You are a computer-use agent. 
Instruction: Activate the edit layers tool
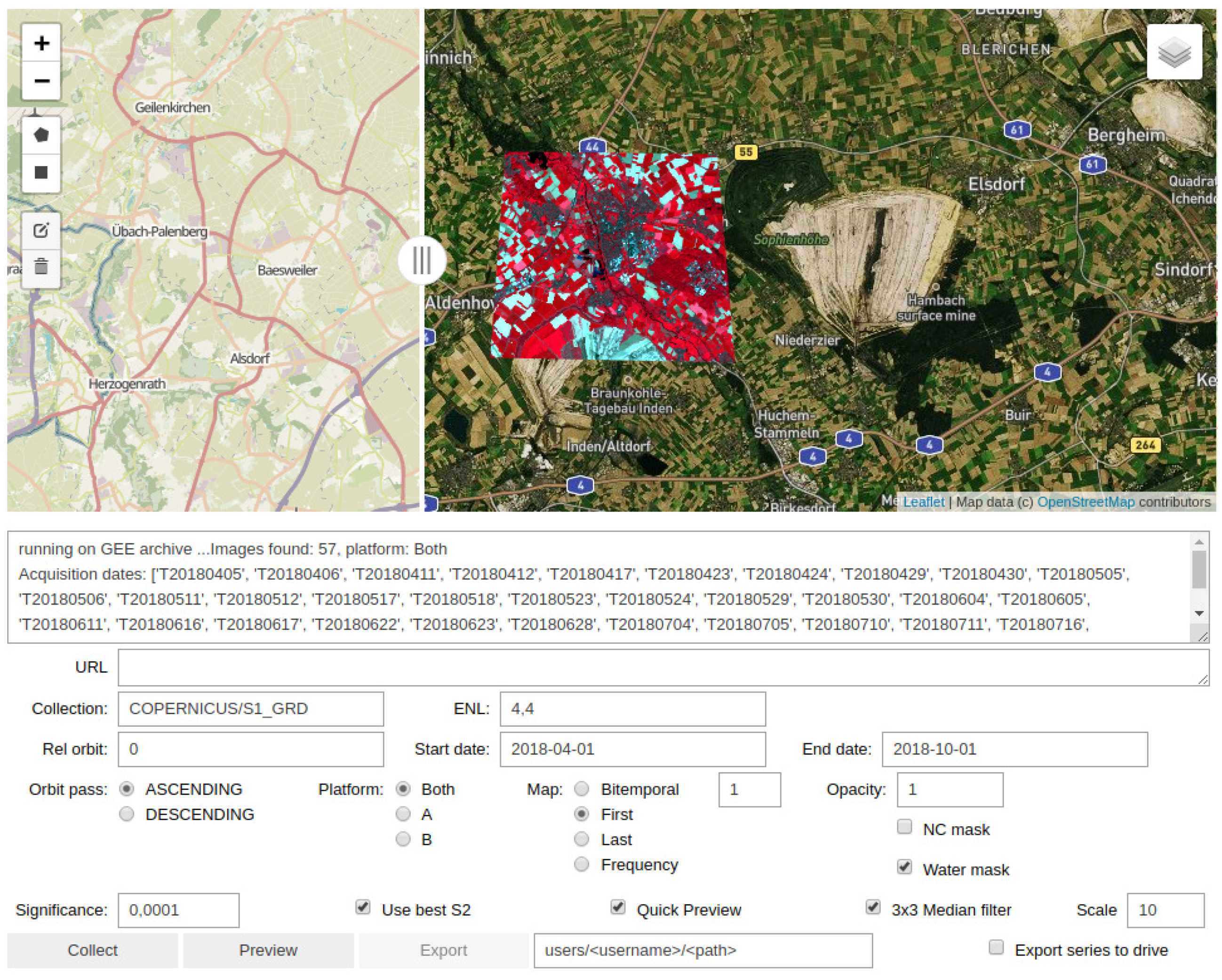(41, 230)
